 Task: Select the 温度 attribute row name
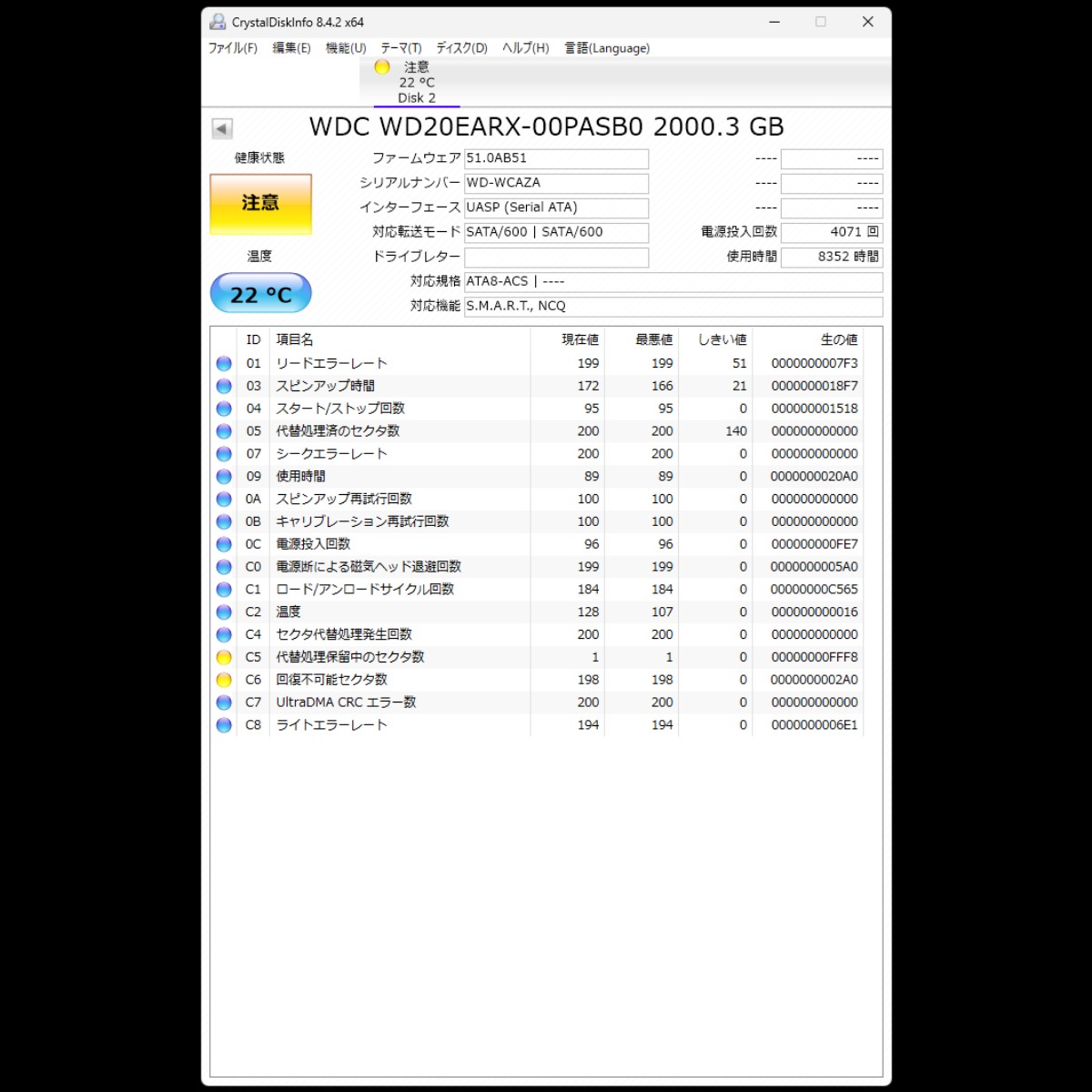(x=288, y=612)
